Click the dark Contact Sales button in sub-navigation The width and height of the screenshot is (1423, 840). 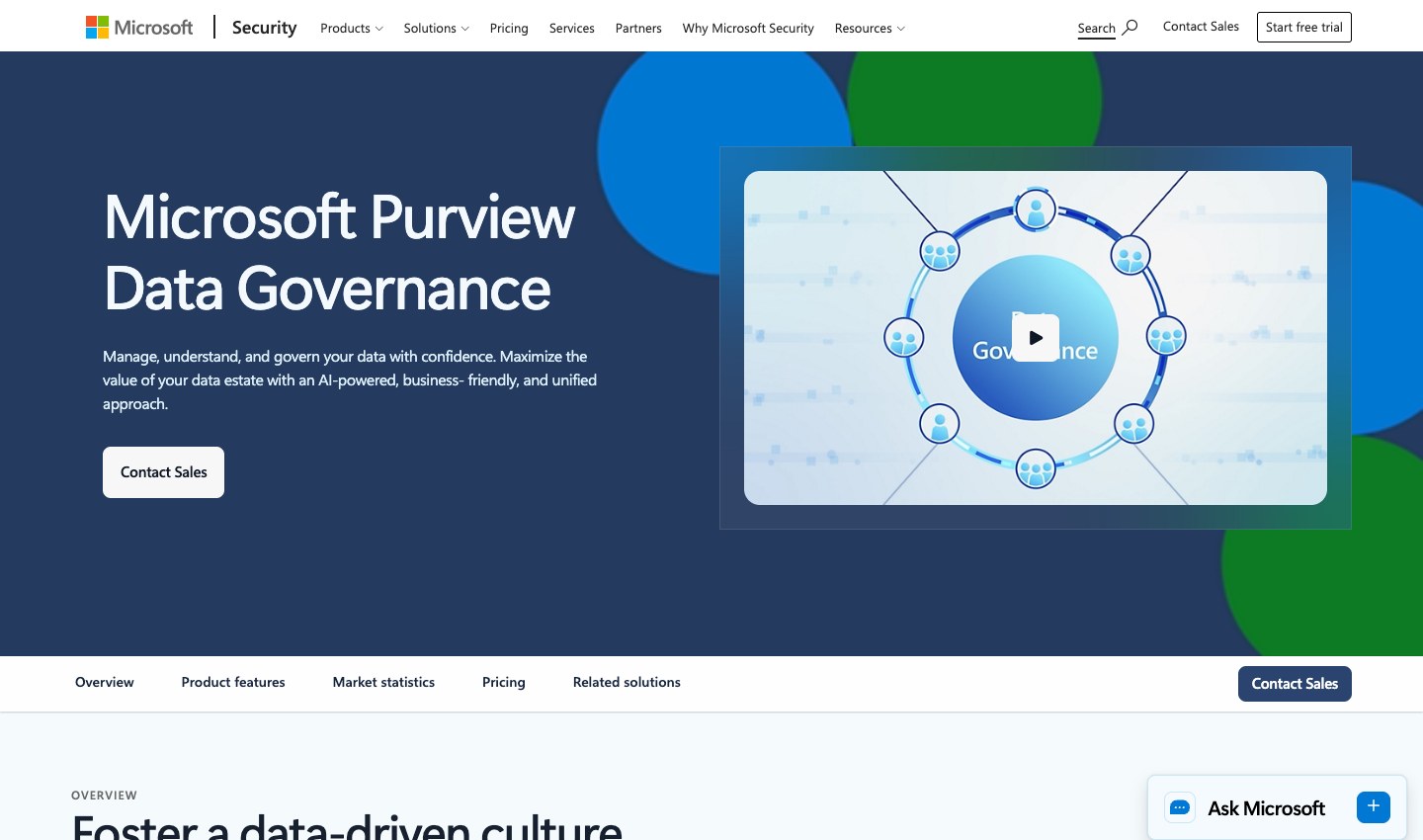pyautogui.click(x=1295, y=684)
